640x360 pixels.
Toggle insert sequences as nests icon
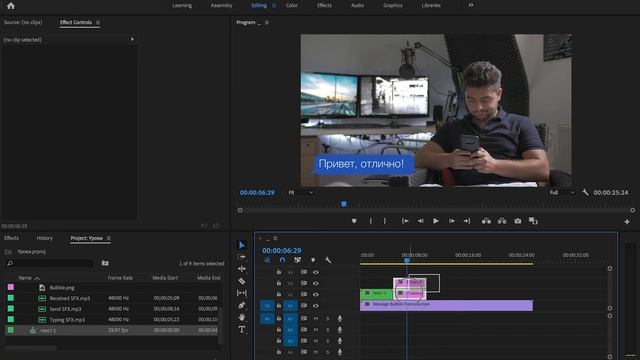pyautogui.click(x=267, y=260)
